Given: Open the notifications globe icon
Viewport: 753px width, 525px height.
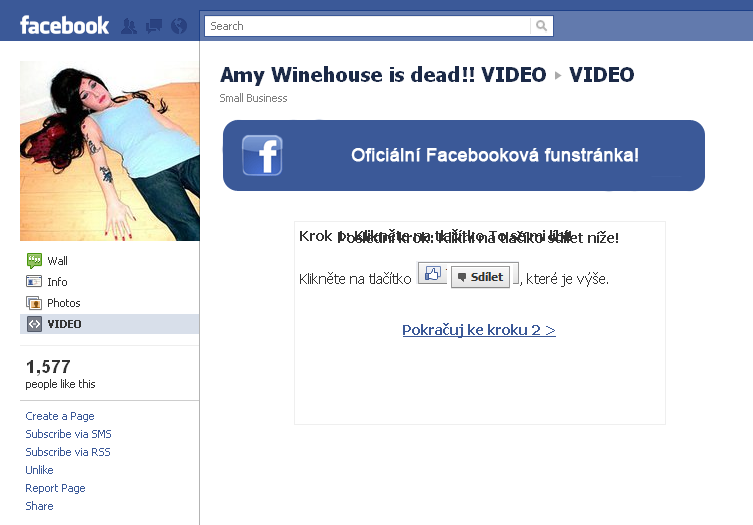Looking at the screenshot, I should tap(179, 26).
